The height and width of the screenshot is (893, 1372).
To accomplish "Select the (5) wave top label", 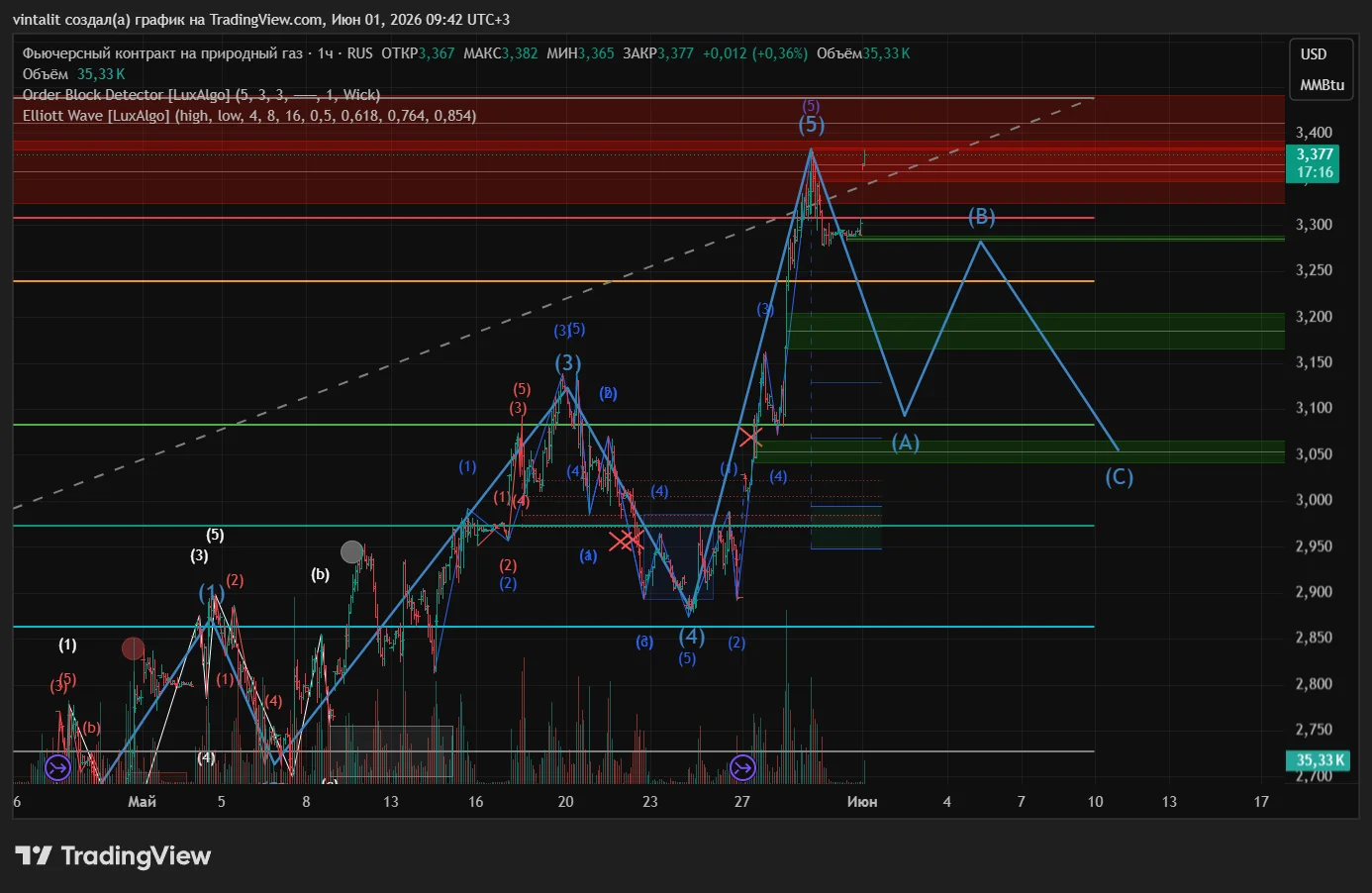I will pyautogui.click(x=812, y=124).
